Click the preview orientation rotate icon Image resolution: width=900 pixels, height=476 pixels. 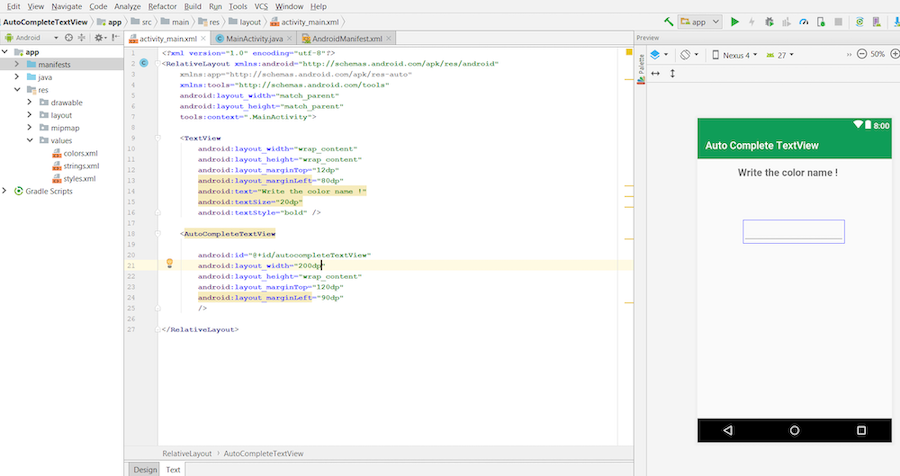(687, 54)
